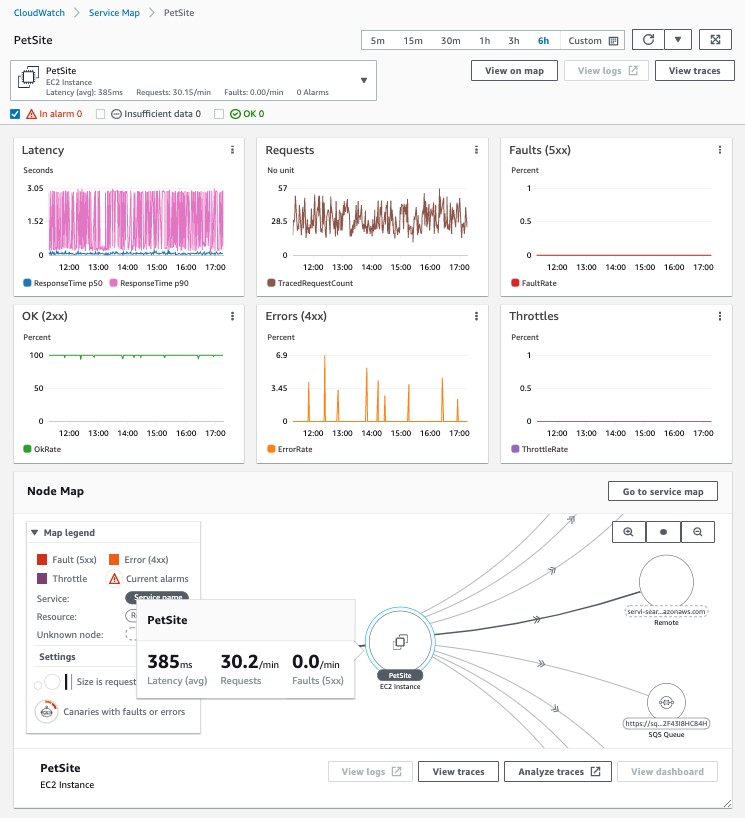The image size is (745, 818).
Task: Click the PetSite EC2 instance node icon
Action: (x=400, y=642)
